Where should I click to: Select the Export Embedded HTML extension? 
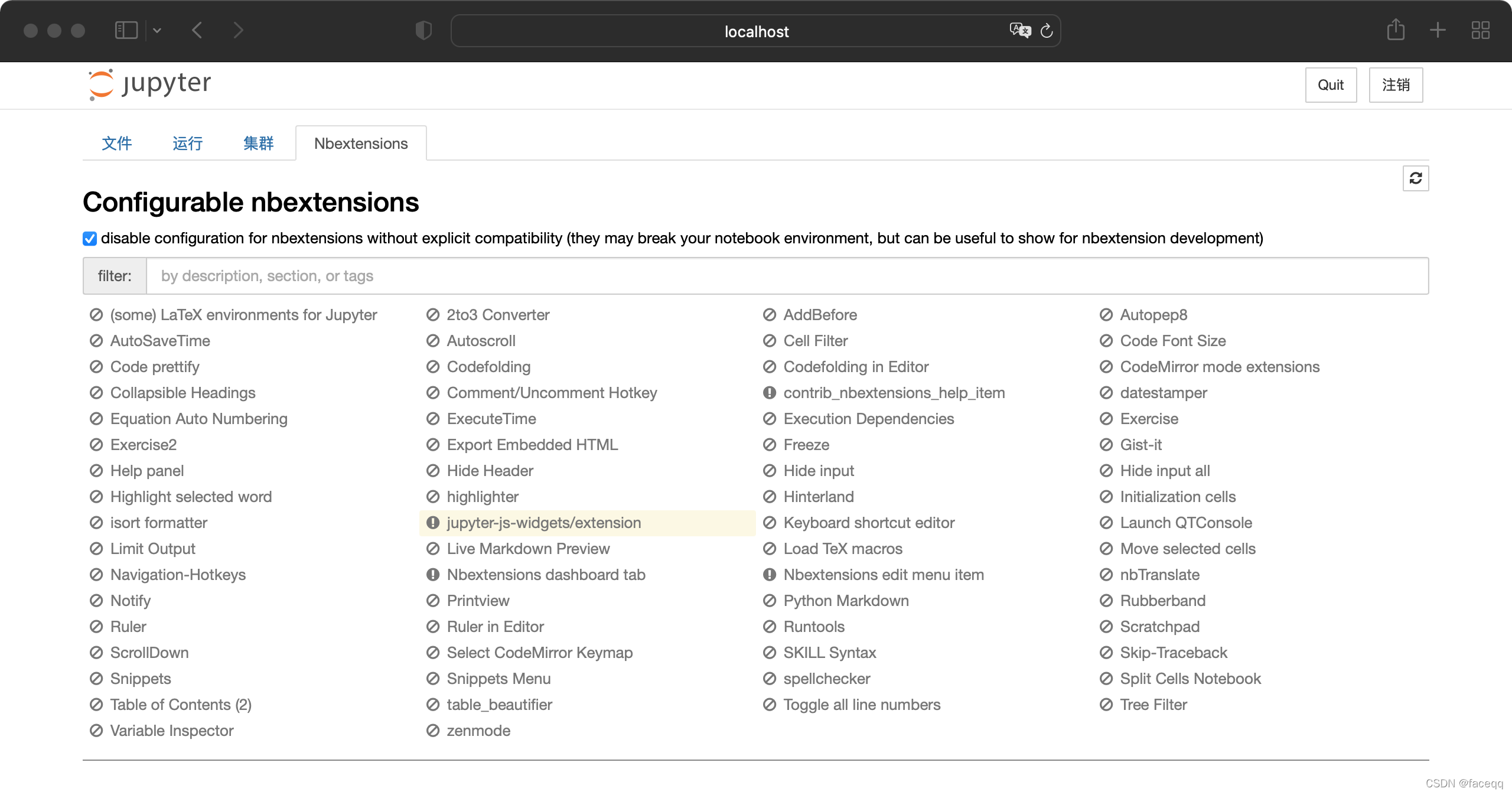point(532,445)
